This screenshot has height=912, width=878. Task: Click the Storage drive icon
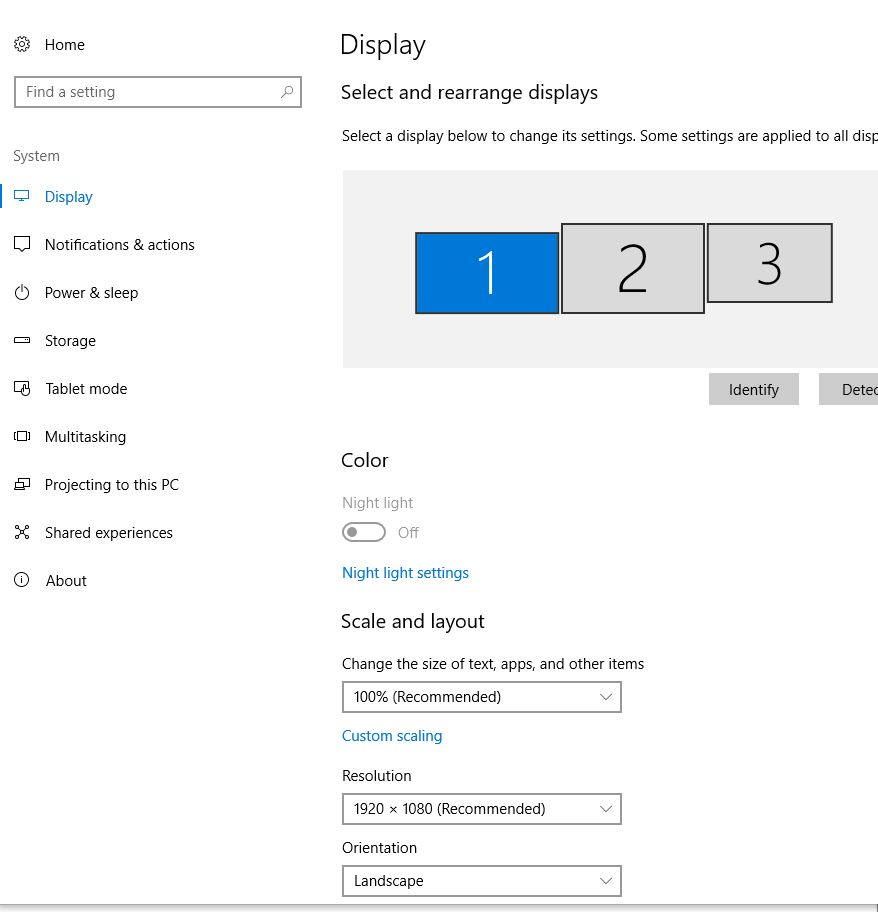coord(22,340)
